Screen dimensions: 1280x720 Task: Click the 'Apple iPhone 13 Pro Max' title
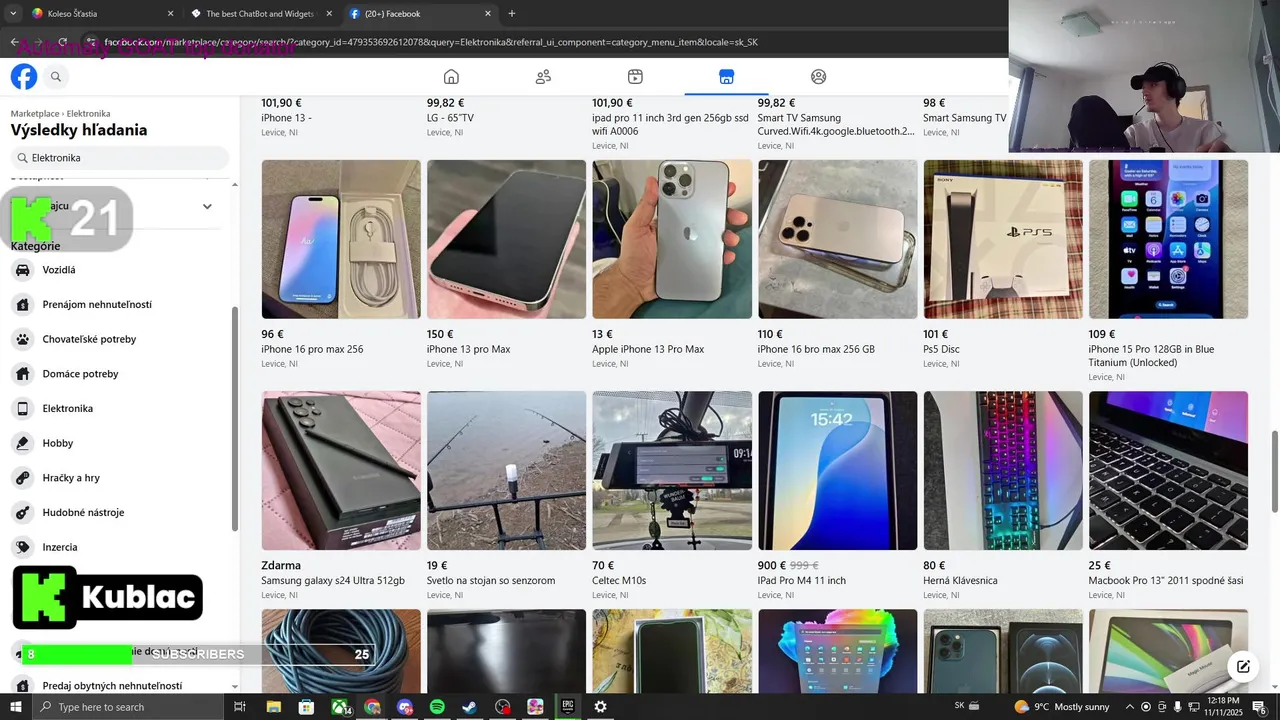(648, 349)
